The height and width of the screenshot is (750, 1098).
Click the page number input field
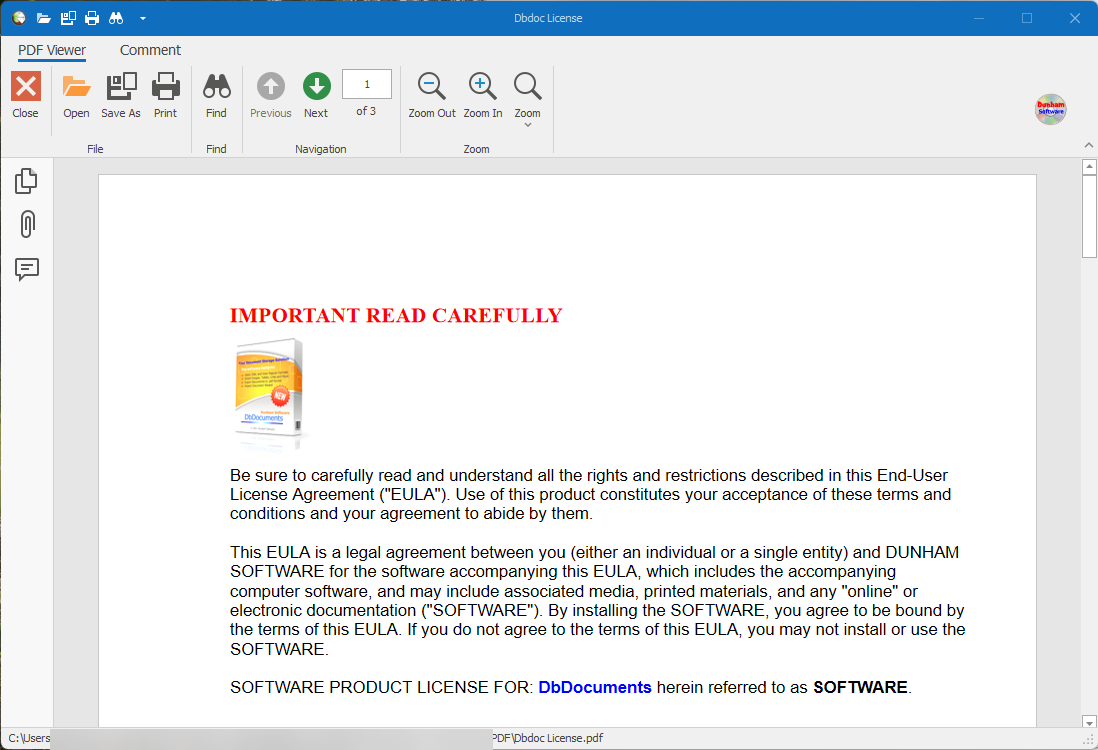click(x=366, y=84)
